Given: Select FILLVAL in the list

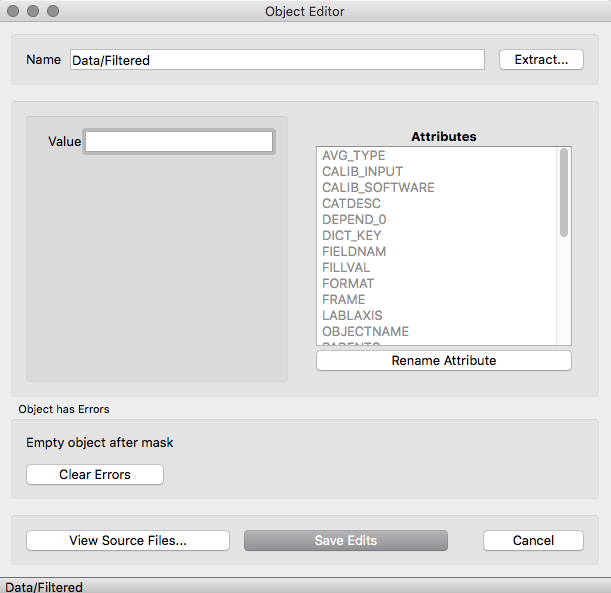Looking at the screenshot, I should [x=346, y=268].
